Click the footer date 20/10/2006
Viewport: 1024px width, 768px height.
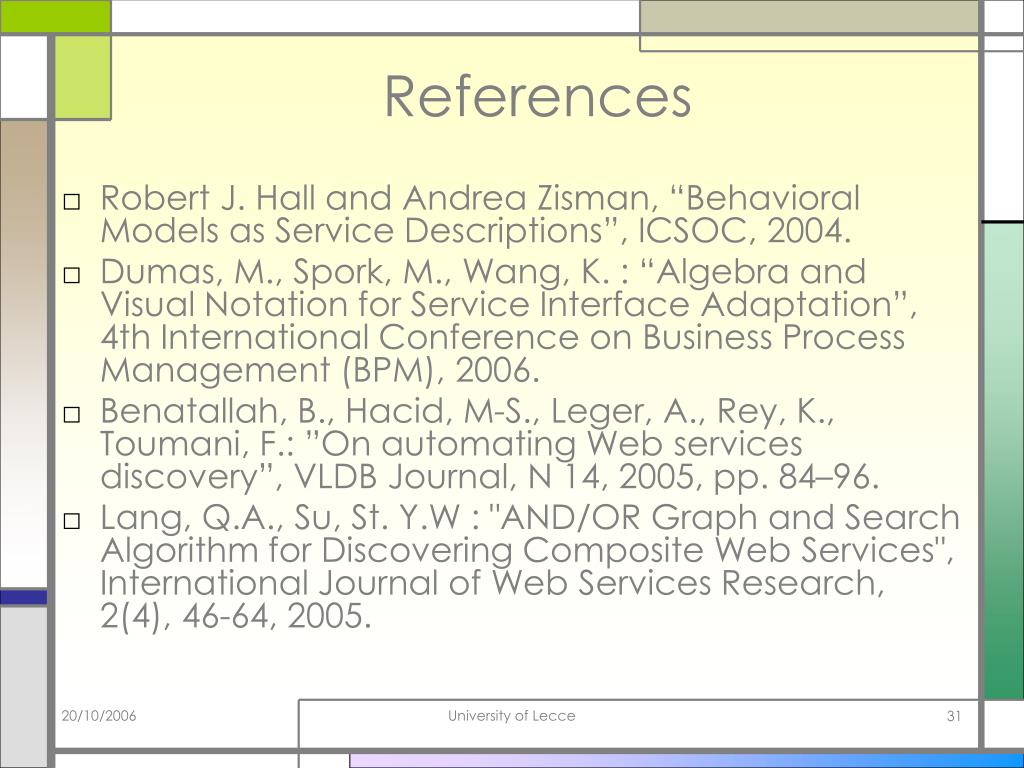[99, 716]
